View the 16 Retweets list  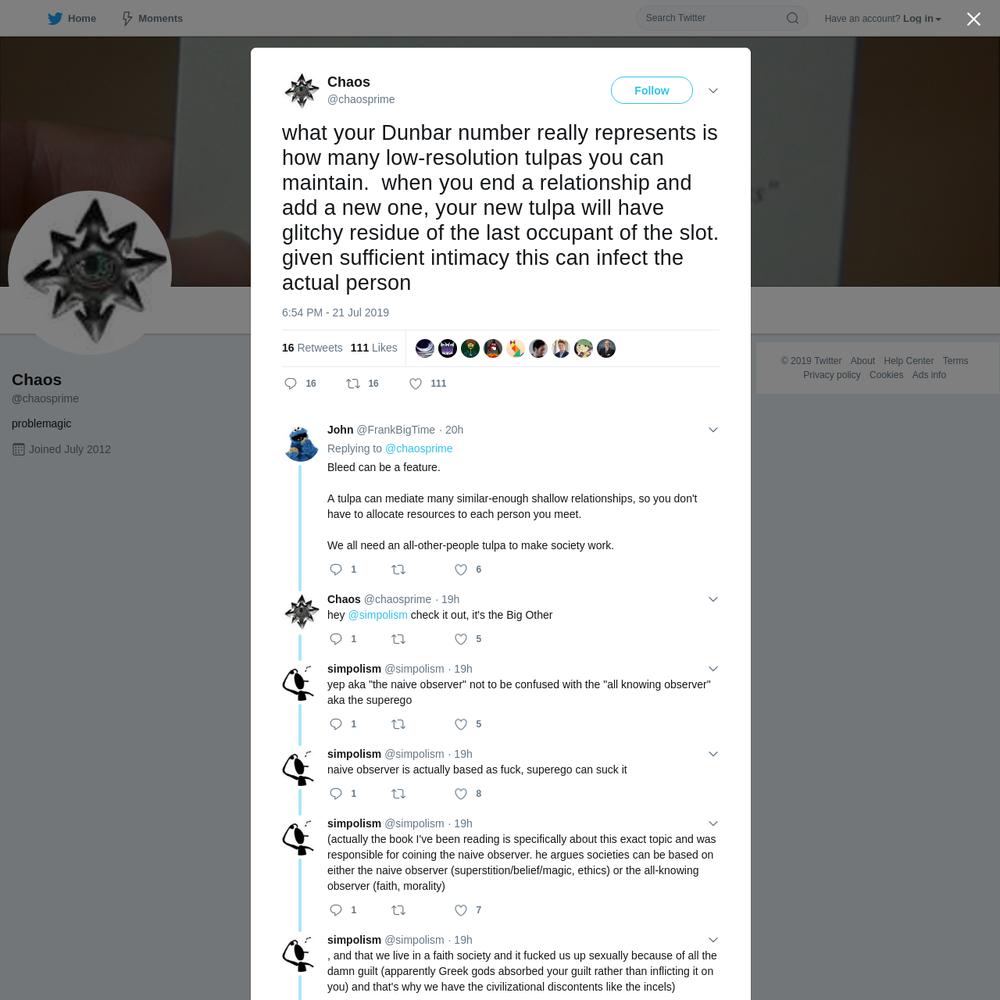pos(312,348)
